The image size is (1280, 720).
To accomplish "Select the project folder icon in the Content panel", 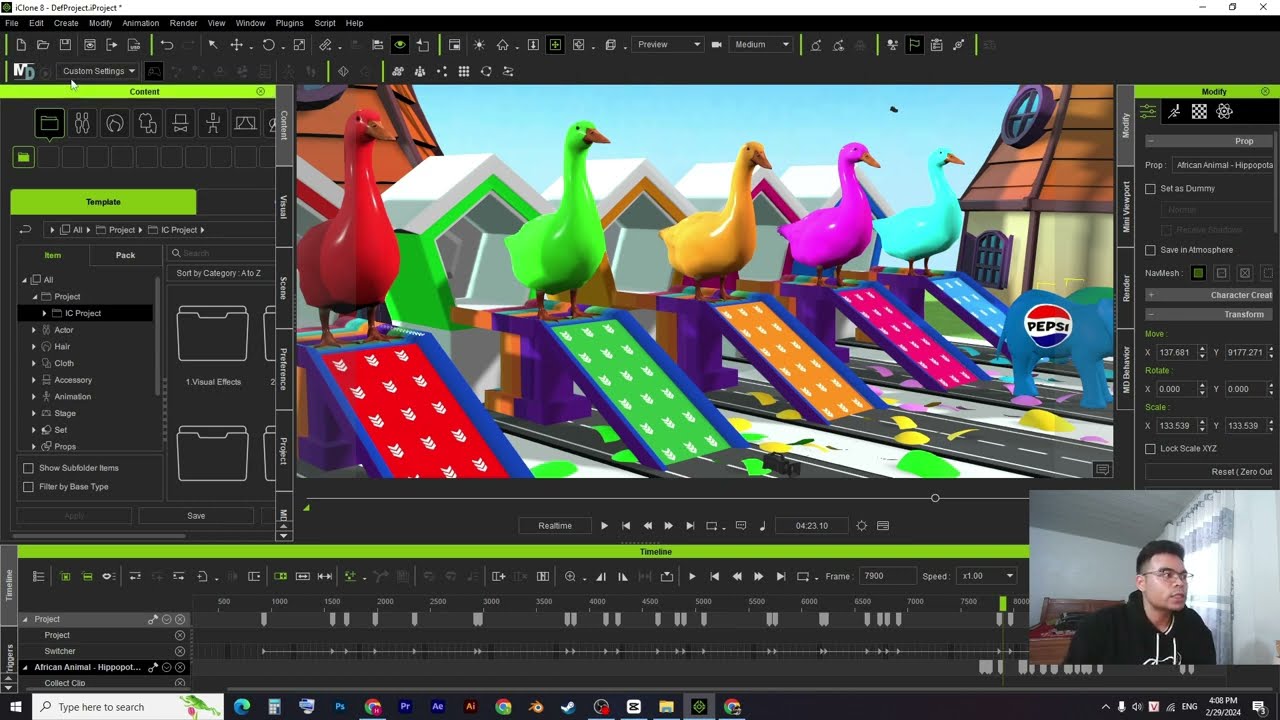I will (x=49, y=123).
